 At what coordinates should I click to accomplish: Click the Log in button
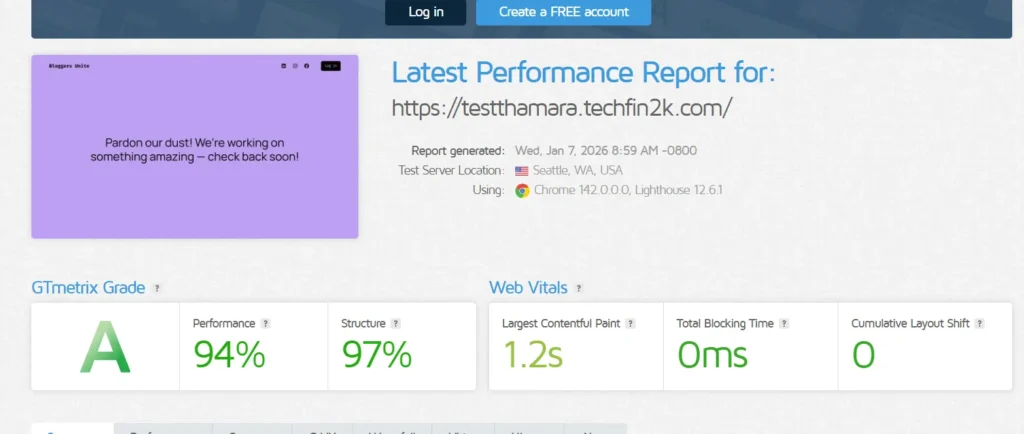pos(426,12)
